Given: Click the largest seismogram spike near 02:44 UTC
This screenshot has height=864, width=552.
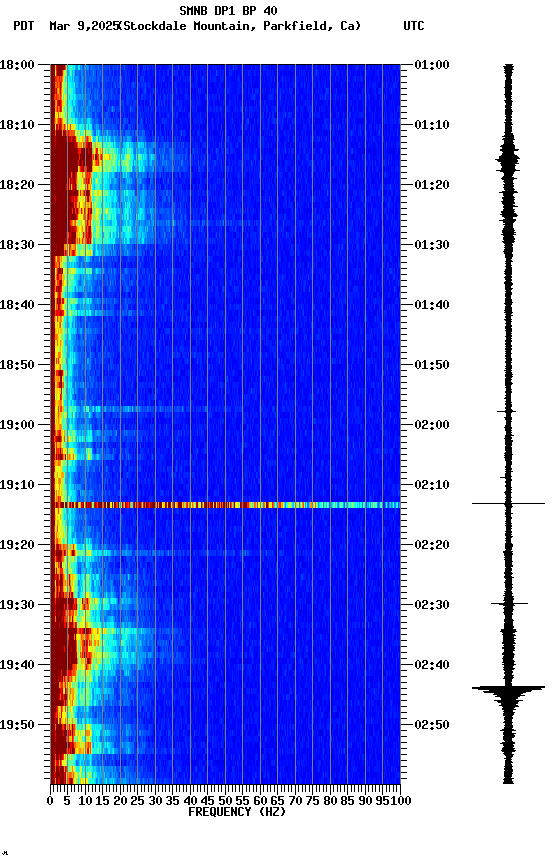Looking at the screenshot, I should (508, 688).
